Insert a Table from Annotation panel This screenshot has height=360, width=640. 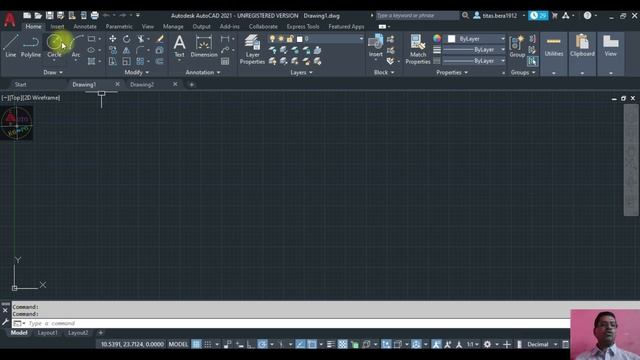(x=225, y=61)
